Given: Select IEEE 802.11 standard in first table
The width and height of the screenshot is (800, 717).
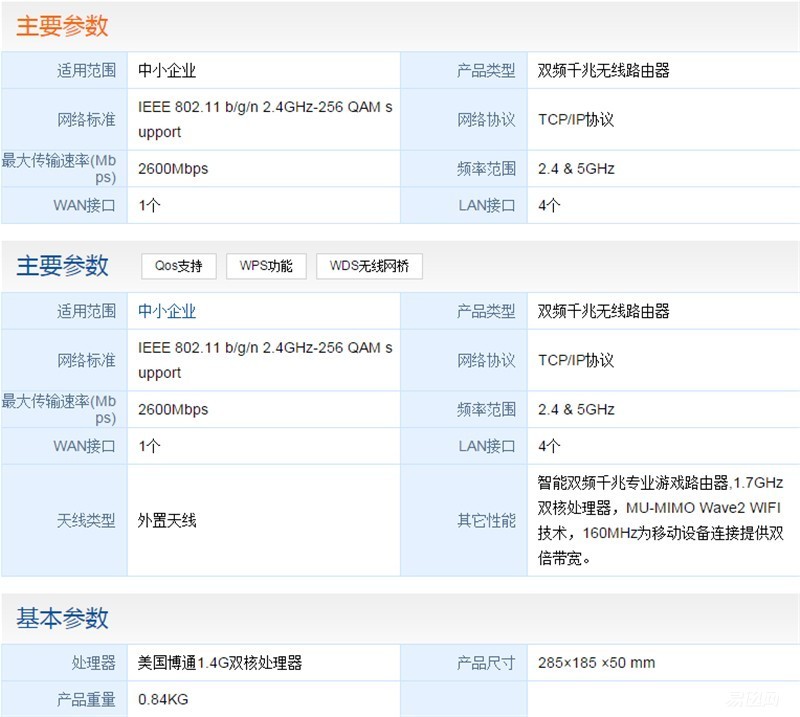Looking at the screenshot, I should 265,119.
